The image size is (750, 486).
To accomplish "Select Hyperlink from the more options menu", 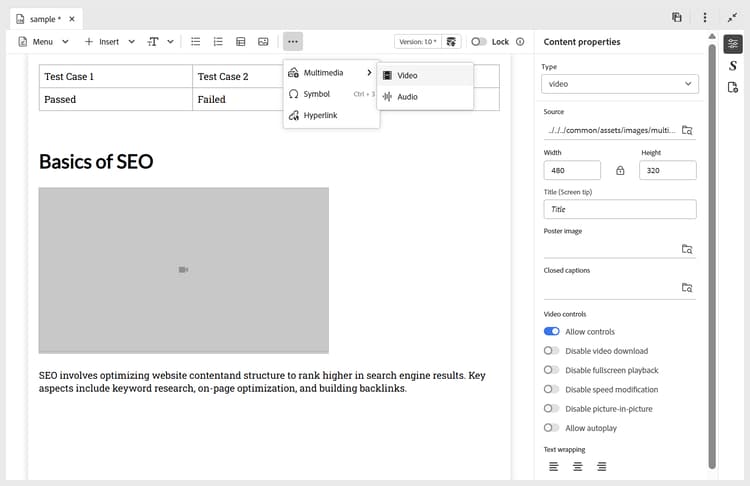I will pos(318,116).
